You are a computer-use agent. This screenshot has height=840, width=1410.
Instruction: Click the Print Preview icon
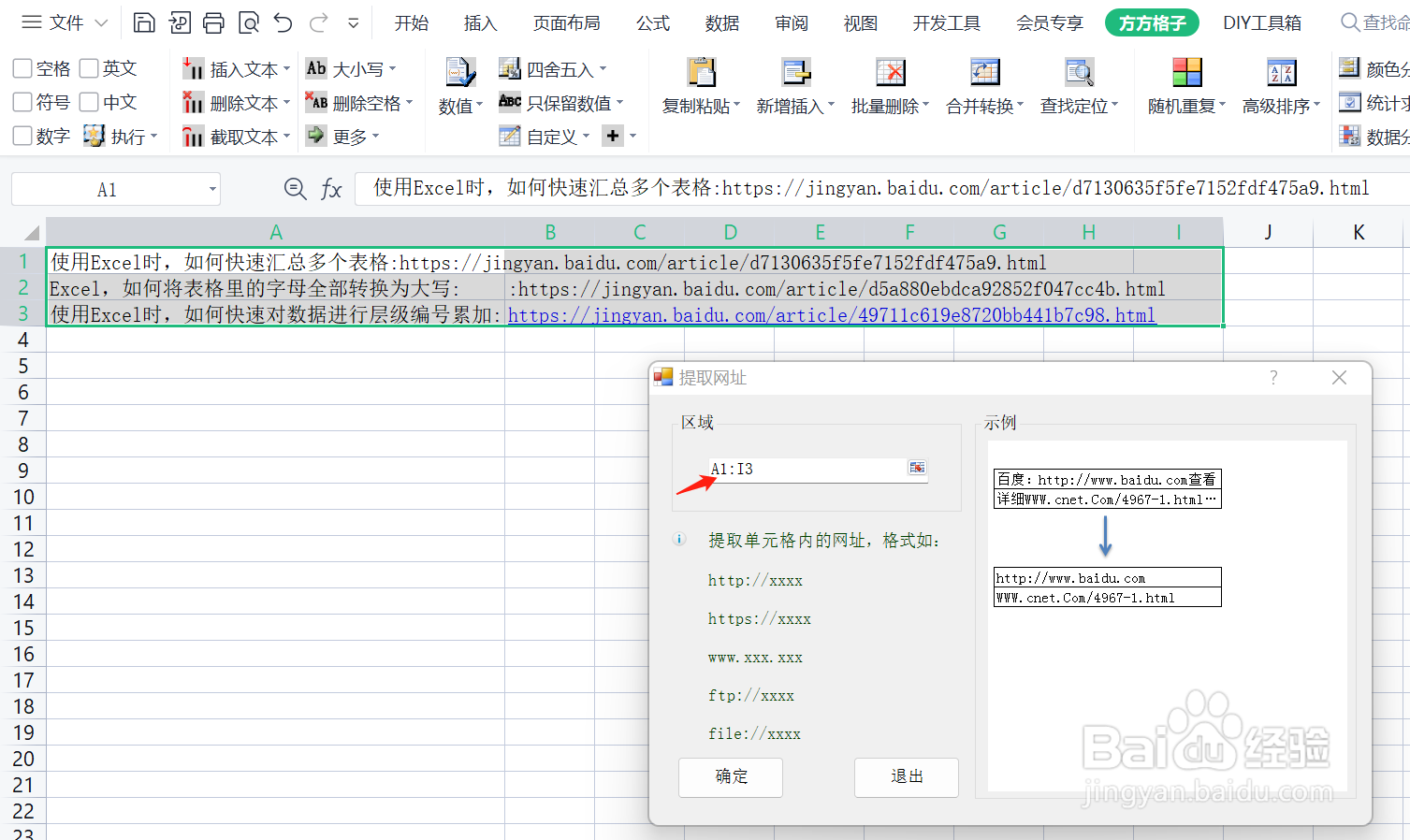click(x=249, y=22)
